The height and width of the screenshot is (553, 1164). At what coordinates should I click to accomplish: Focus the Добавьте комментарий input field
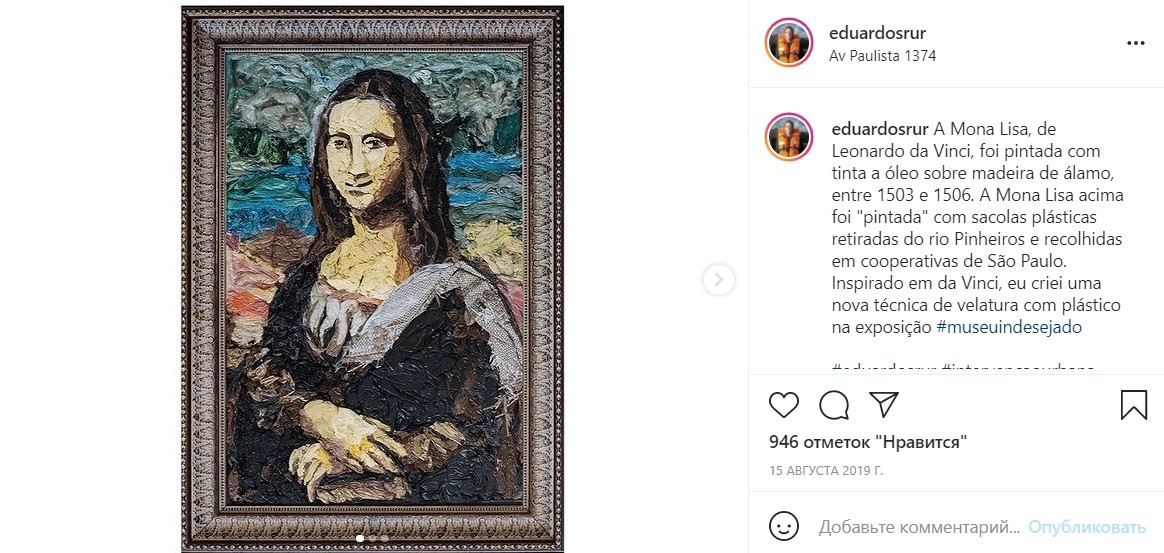tap(918, 526)
